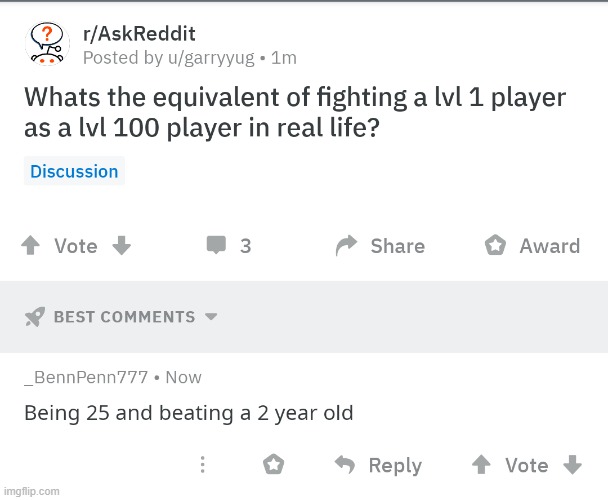Image resolution: width=608 pixels, height=500 pixels.
Task: Click the post's Share label
Action: pos(397,246)
